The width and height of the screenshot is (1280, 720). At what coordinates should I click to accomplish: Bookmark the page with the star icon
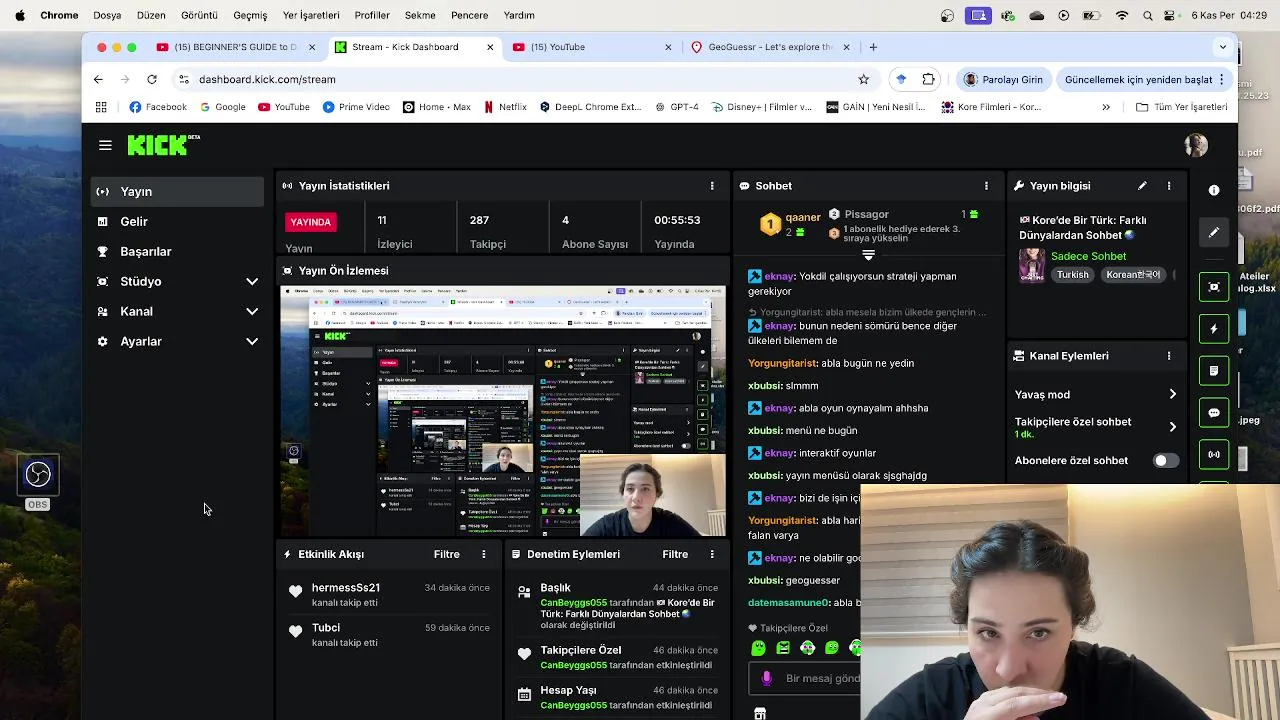864,79
